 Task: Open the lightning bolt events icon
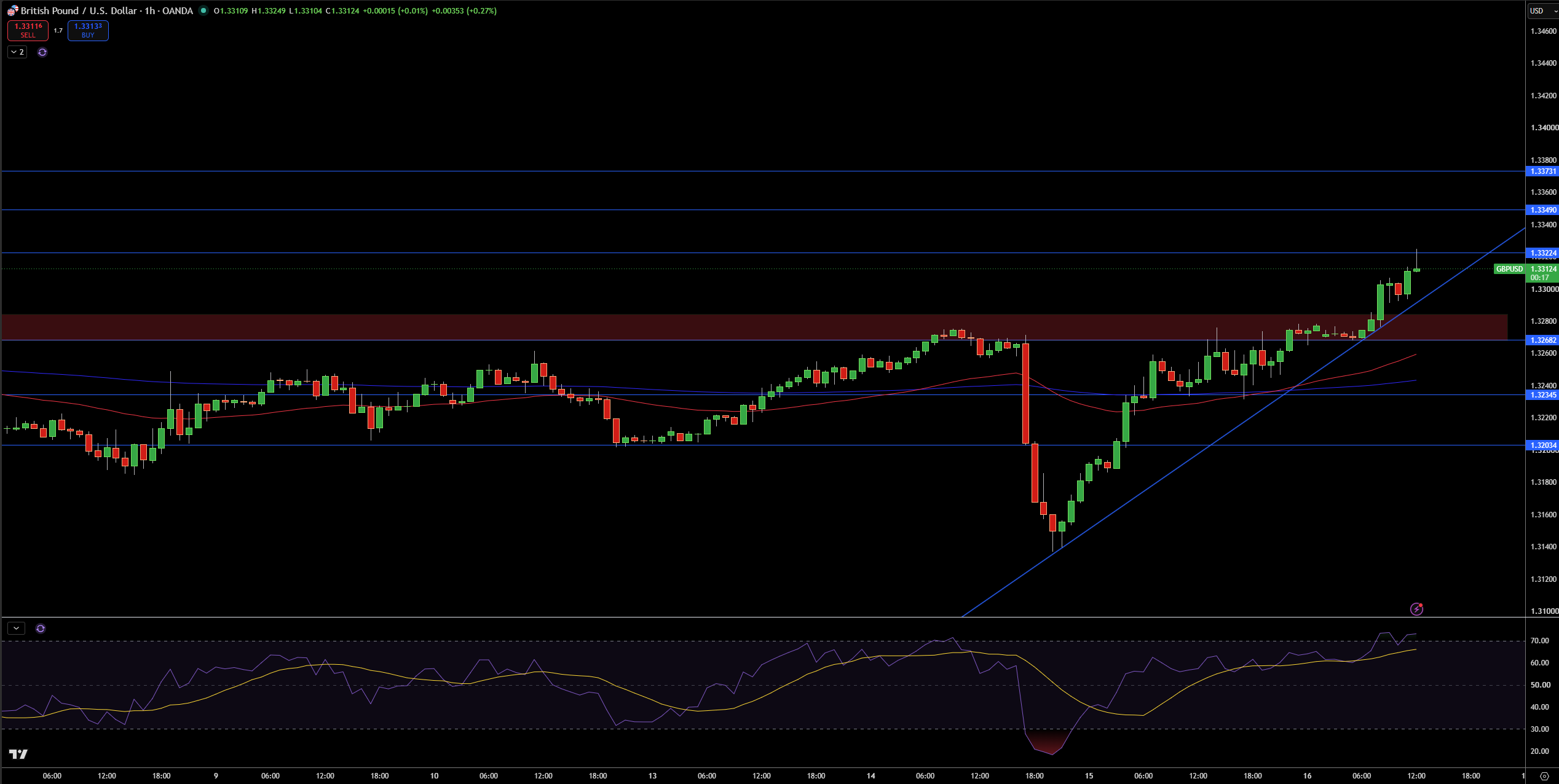pyautogui.click(x=1416, y=609)
